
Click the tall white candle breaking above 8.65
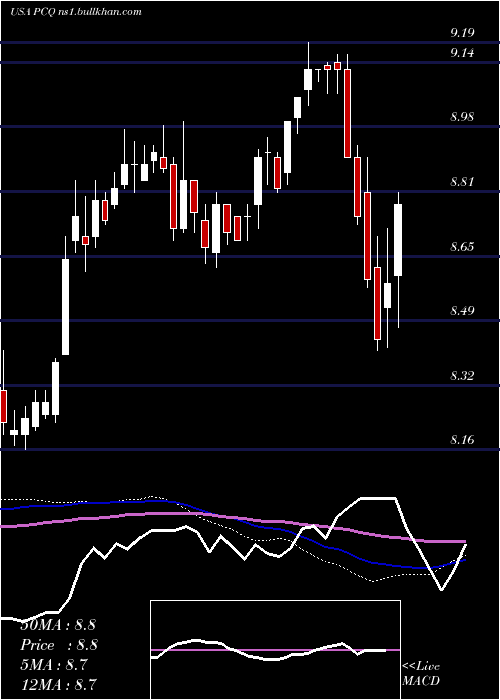[66, 296]
